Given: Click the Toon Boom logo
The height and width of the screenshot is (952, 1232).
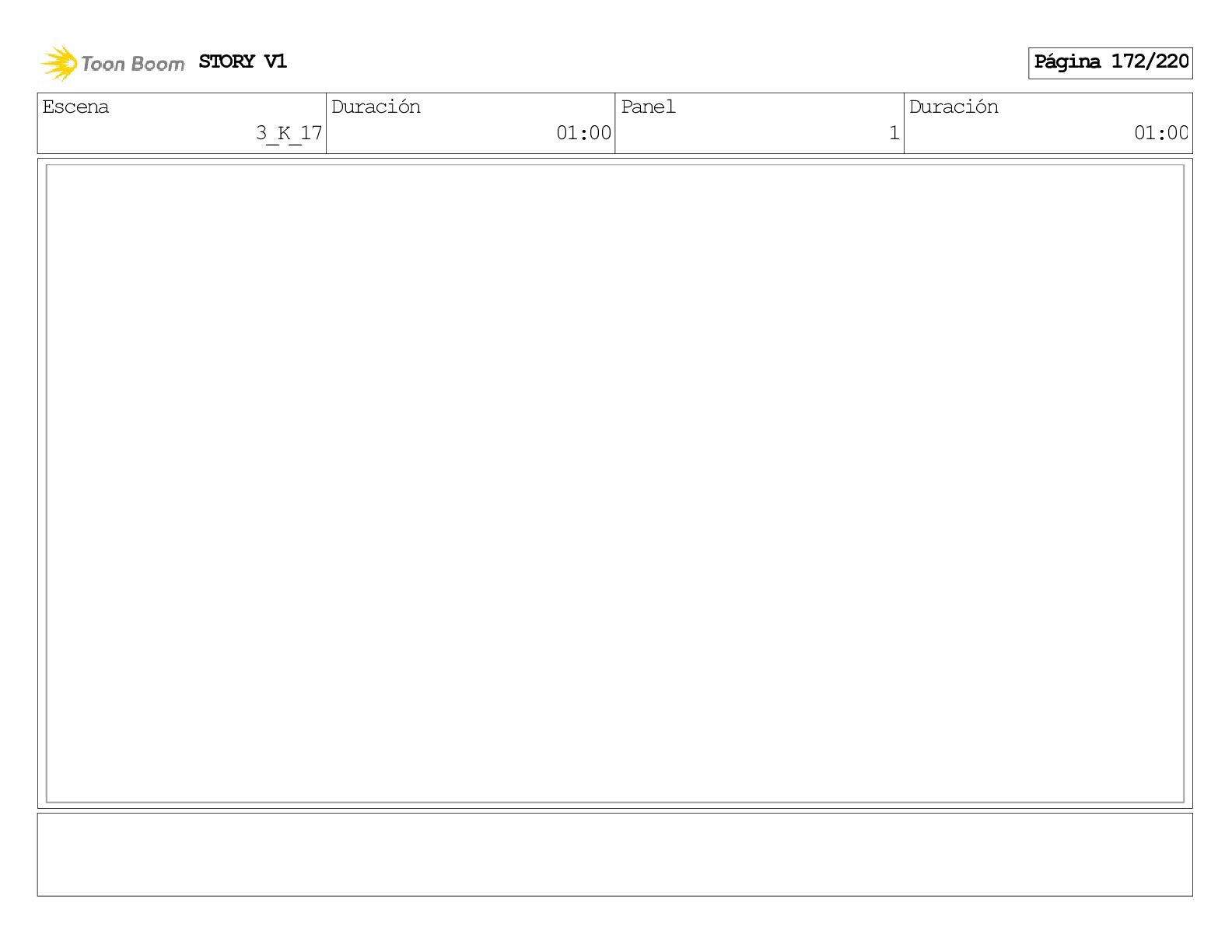Looking at the screenshot, I should point(113,63).
